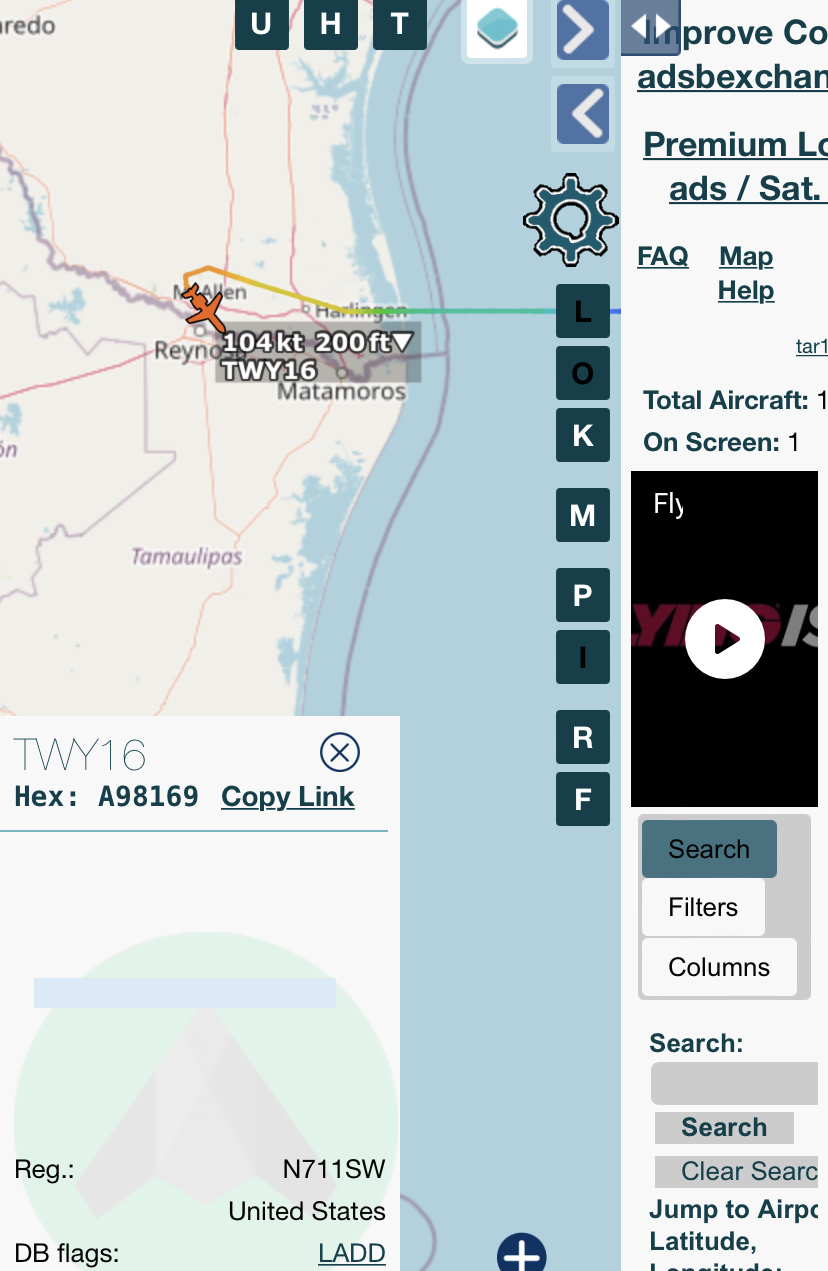Click the TWY16 callsign heading

(80, 754)
